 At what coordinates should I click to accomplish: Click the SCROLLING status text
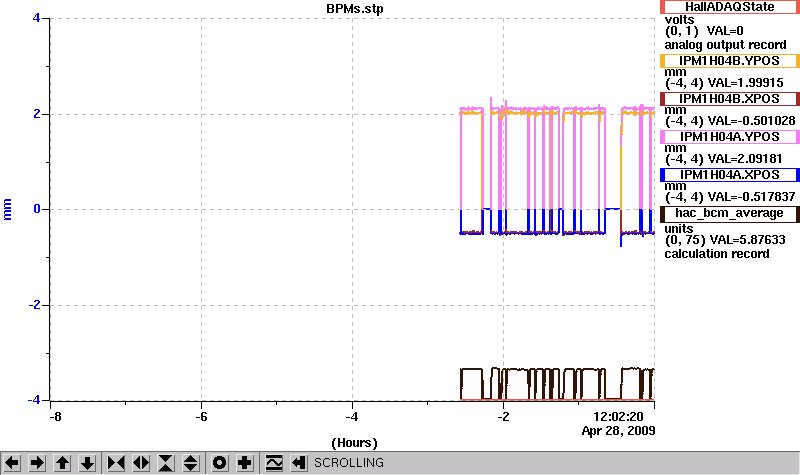pos(348,463)
